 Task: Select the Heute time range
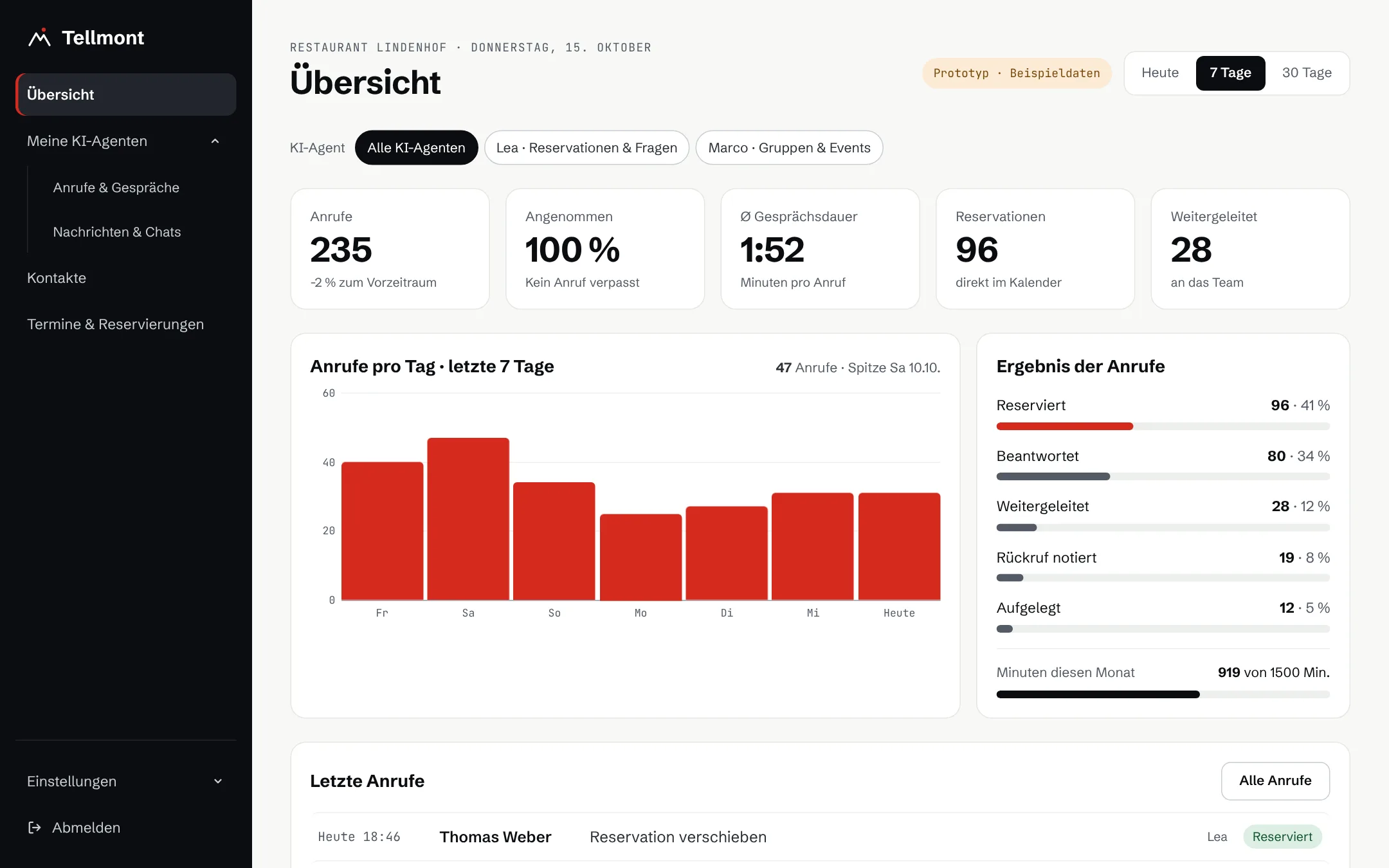coord(1160,73)
